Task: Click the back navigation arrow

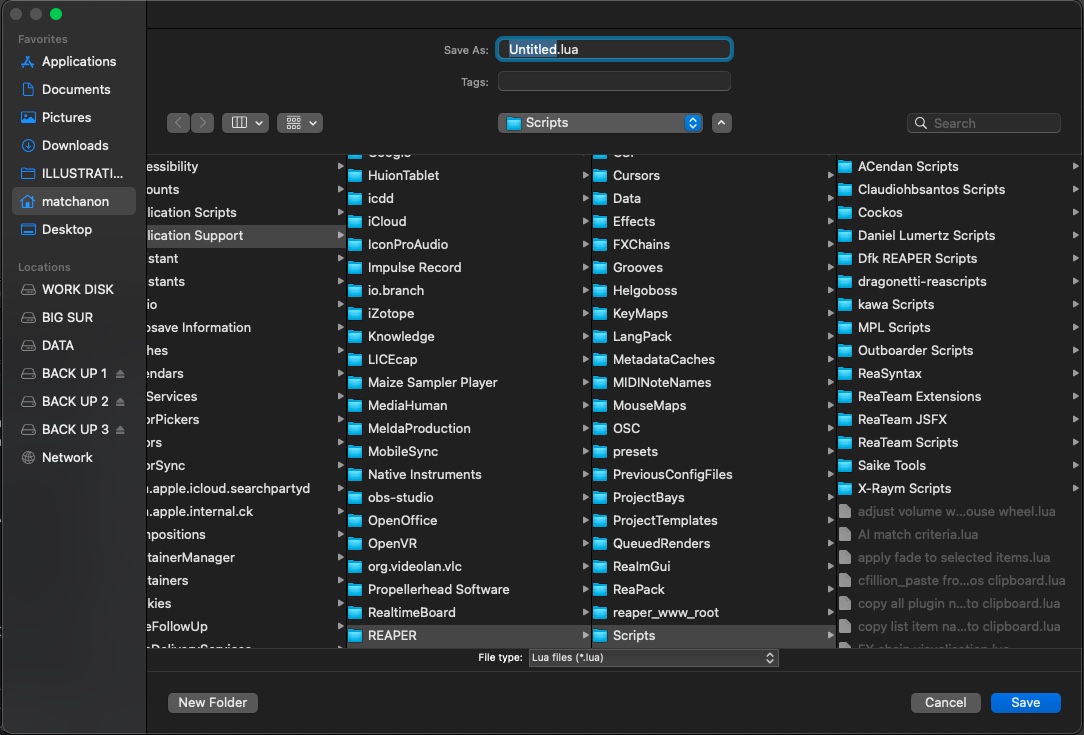Action: click(179, 123)
